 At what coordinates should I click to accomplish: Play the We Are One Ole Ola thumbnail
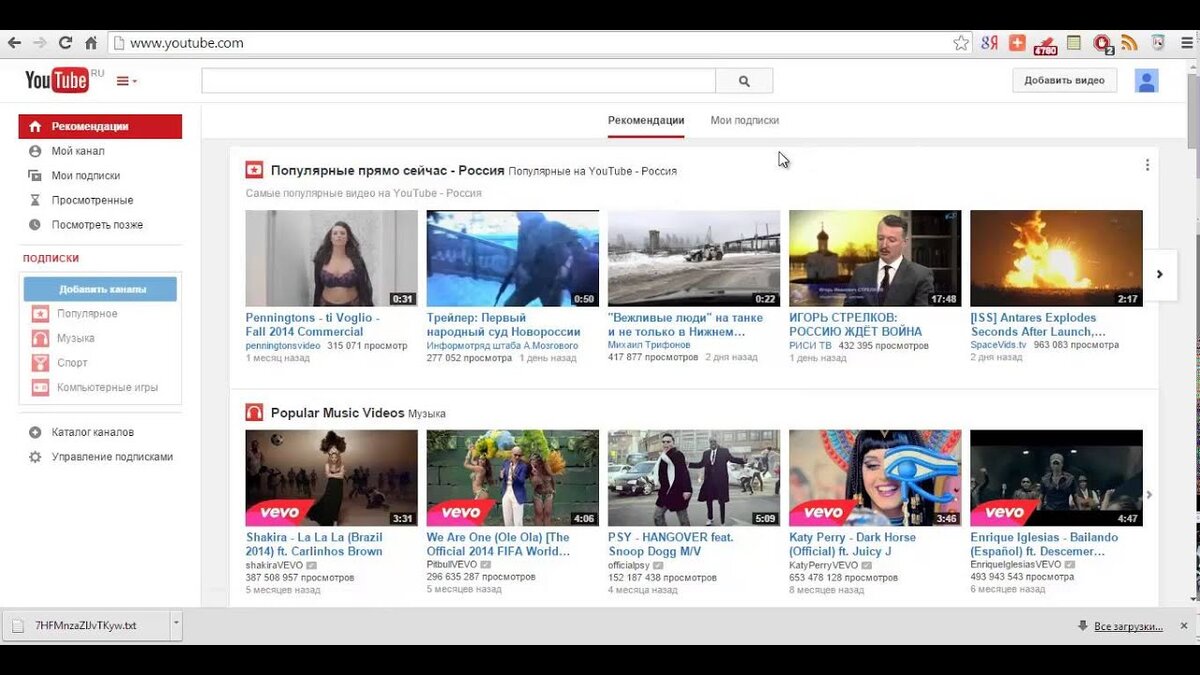coord(513,478)
